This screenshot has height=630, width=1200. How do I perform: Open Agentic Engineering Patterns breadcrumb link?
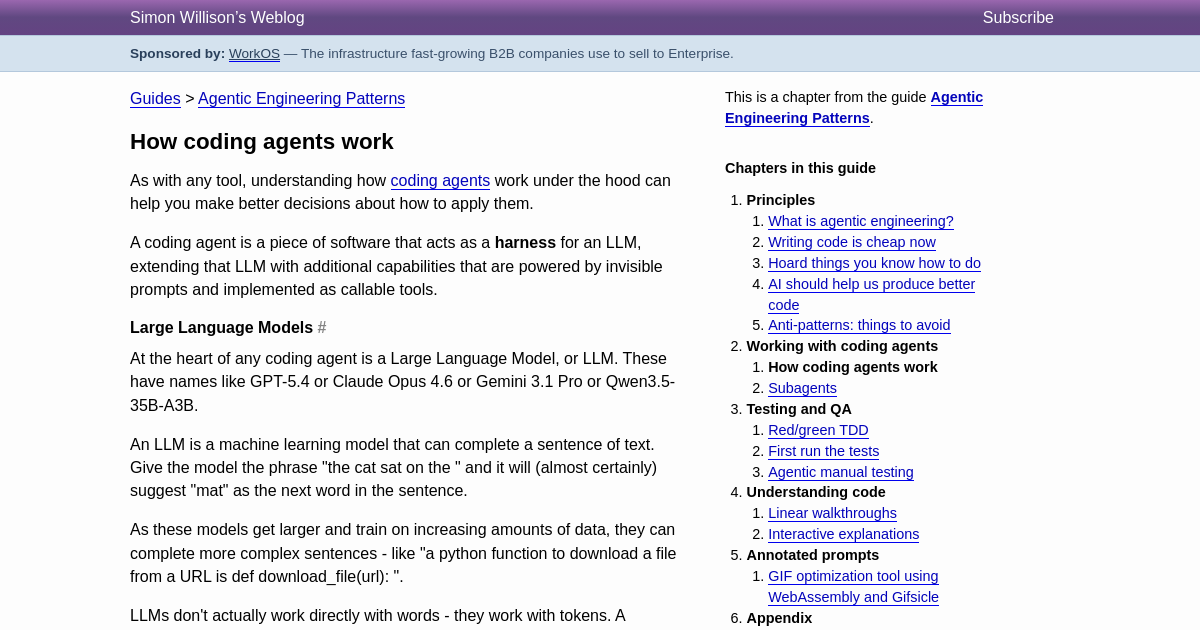[x=301, y=99]
